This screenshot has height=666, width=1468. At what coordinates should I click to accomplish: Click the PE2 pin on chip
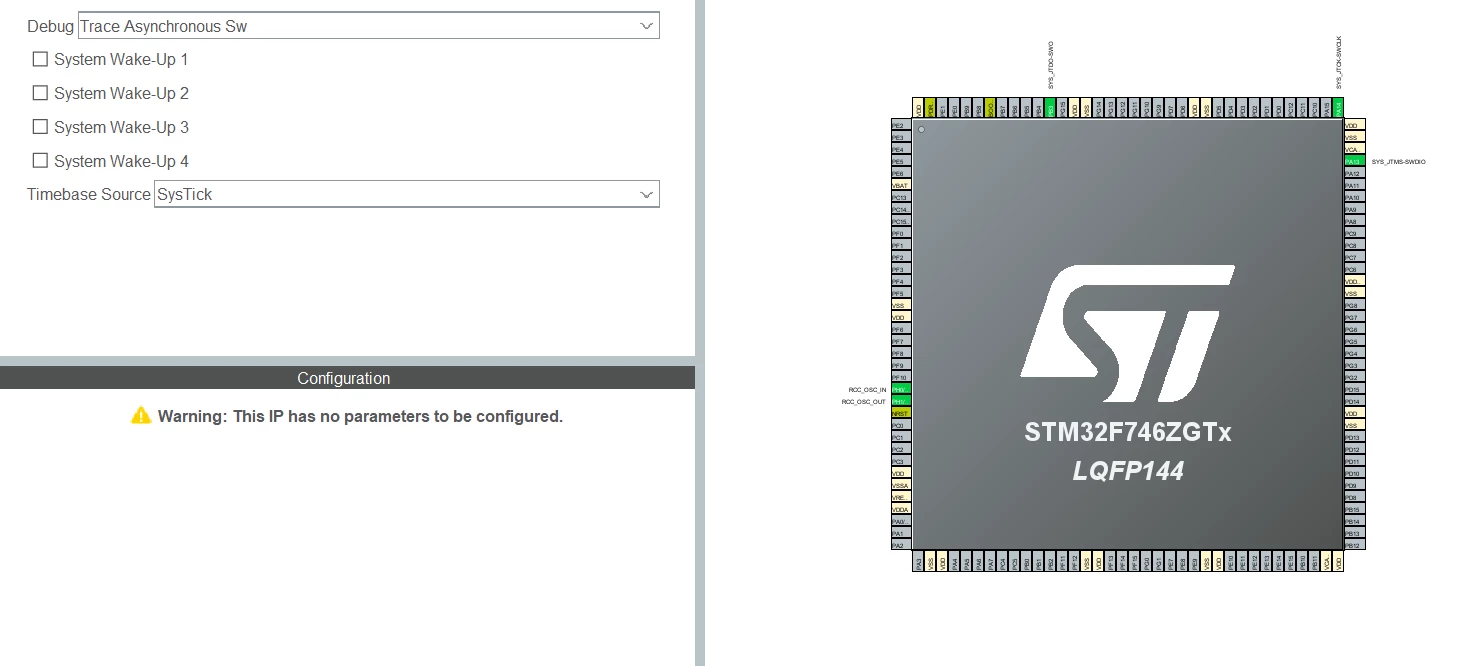(901, 125)
